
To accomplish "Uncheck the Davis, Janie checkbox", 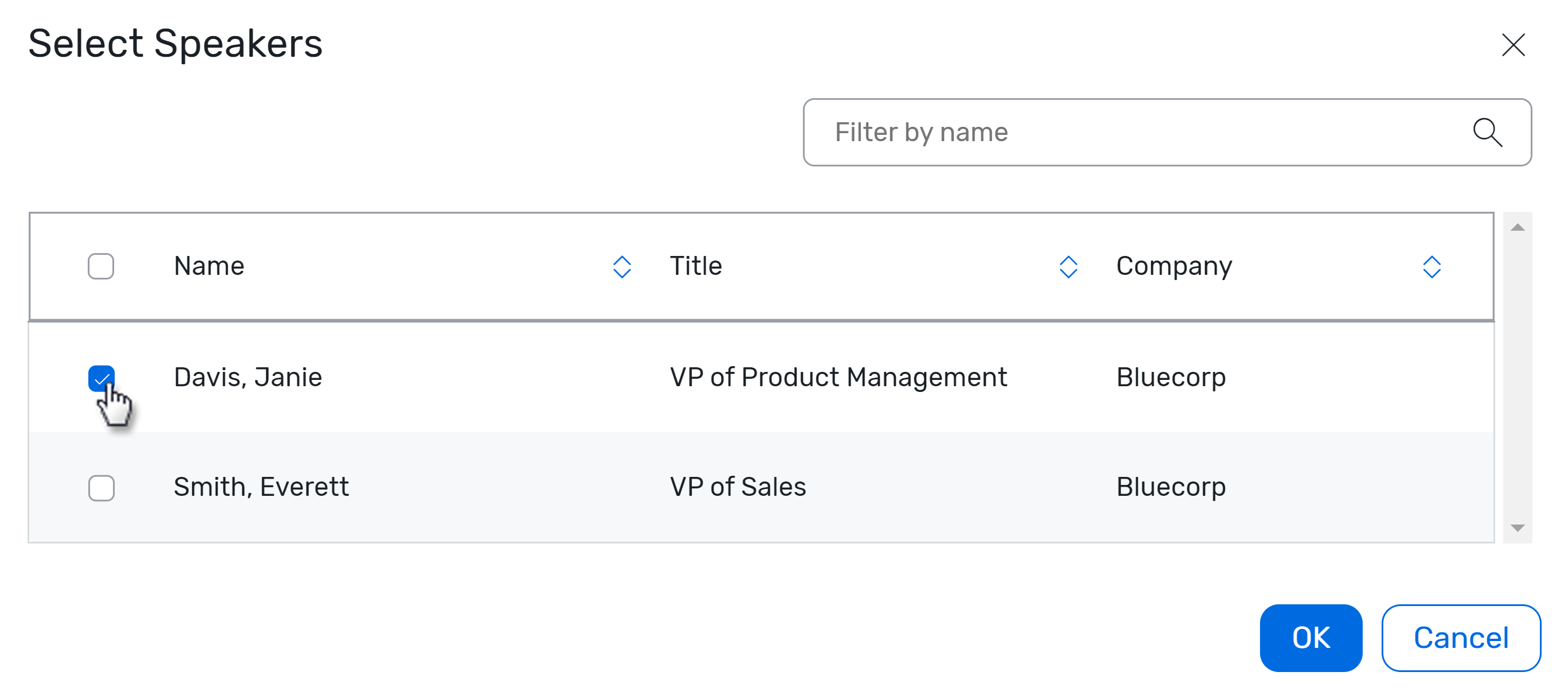I will click(x=101, y=378).
